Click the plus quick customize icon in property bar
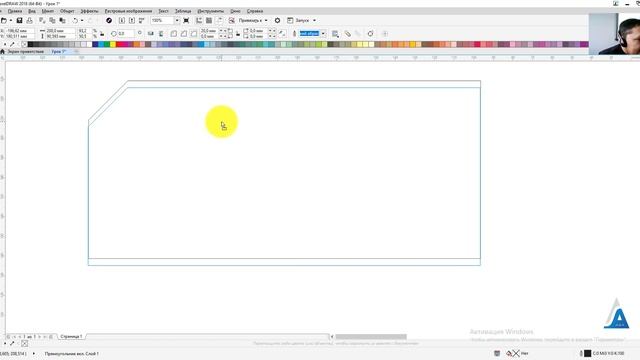Viewport: 640px width, 360px height. click(x=385, y=33)
